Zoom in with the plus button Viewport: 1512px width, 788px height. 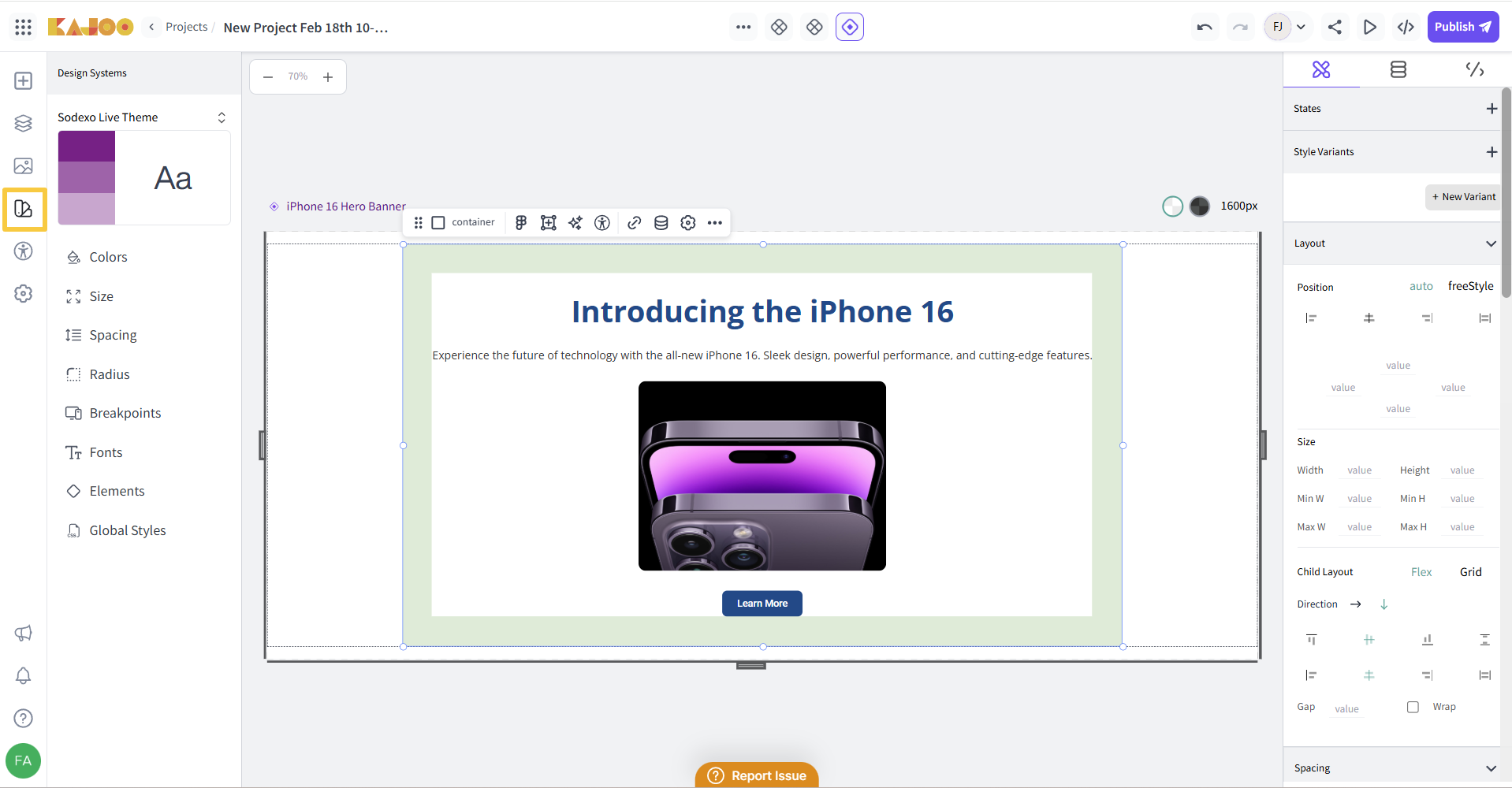[328, 77]
